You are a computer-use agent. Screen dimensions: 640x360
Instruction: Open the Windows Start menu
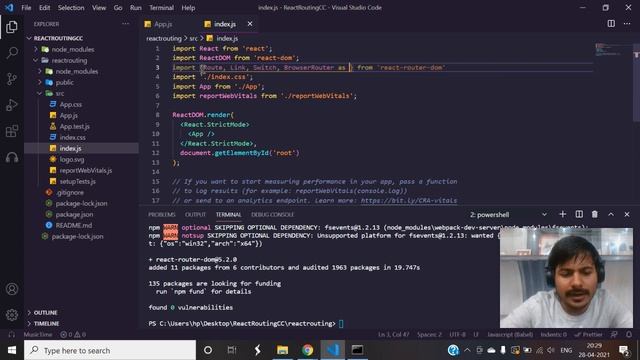12,350
